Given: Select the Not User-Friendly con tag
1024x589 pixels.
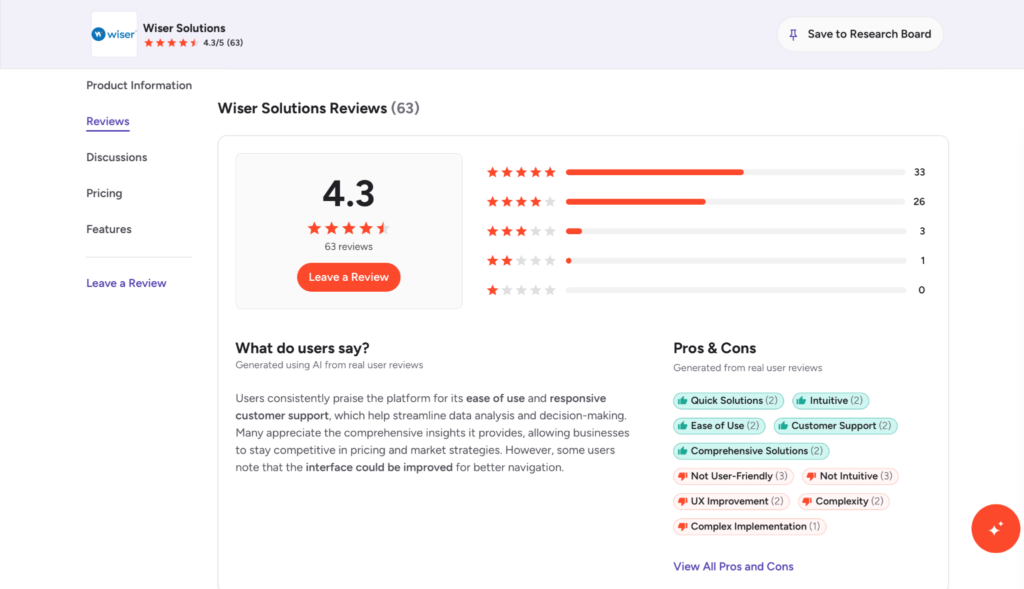Looking at the screenshot, I should 733,476.
